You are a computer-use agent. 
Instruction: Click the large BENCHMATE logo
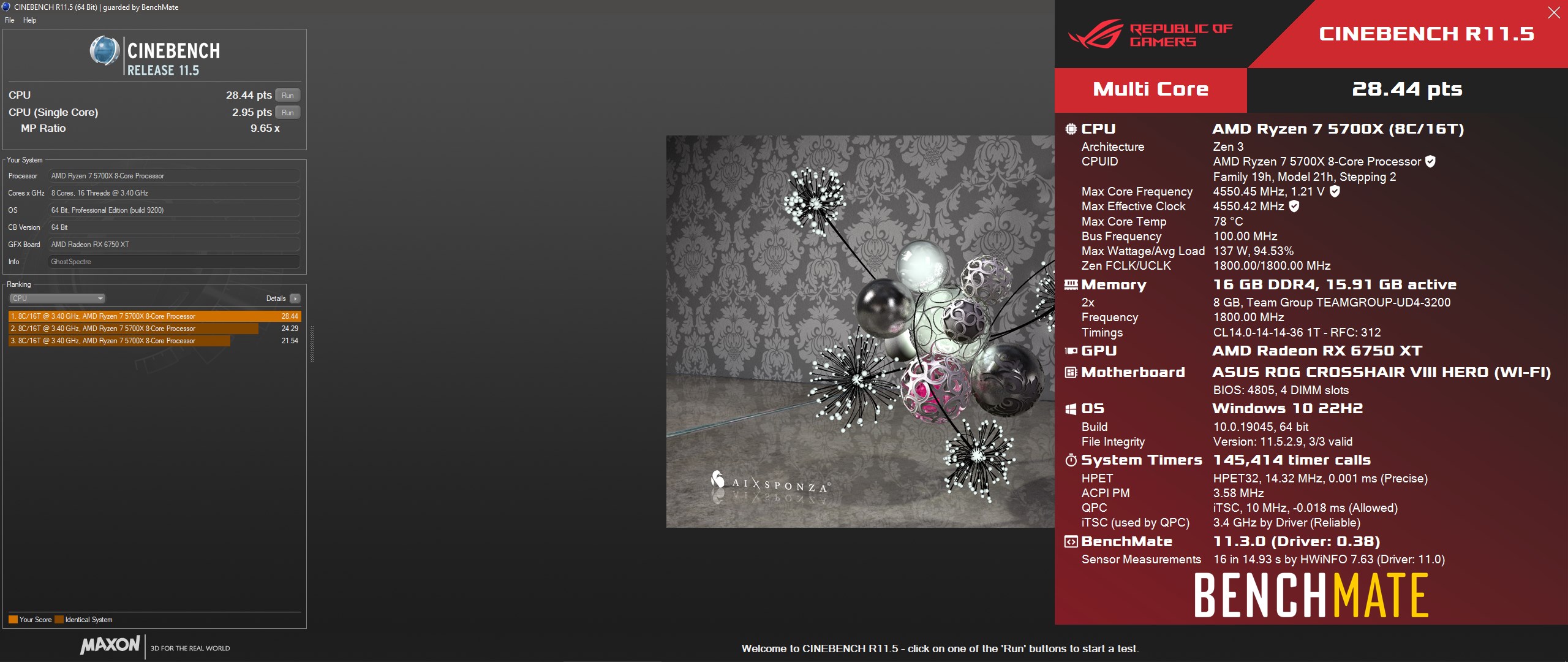[1311, 595]
